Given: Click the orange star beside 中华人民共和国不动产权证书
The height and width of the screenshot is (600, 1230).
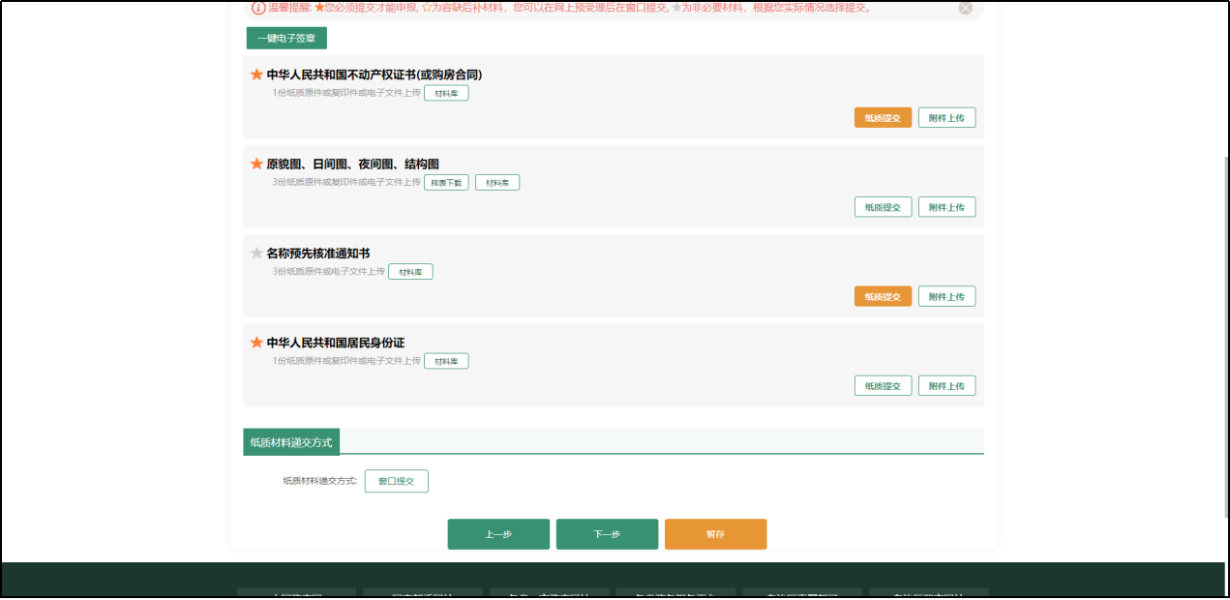Looking at the screenshot, I should click(256, 73).
